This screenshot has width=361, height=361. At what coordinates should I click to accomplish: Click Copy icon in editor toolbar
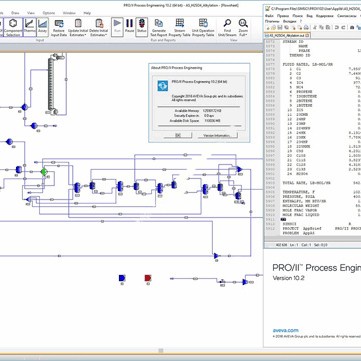coord(321,27)
